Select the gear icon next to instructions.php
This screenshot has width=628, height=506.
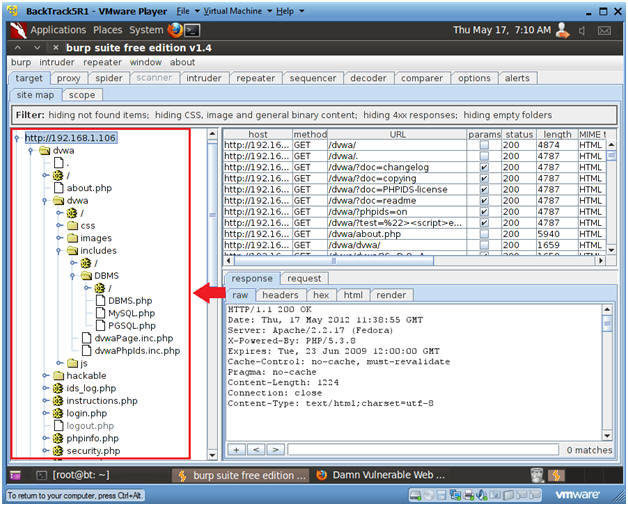(x=58, y=401)
